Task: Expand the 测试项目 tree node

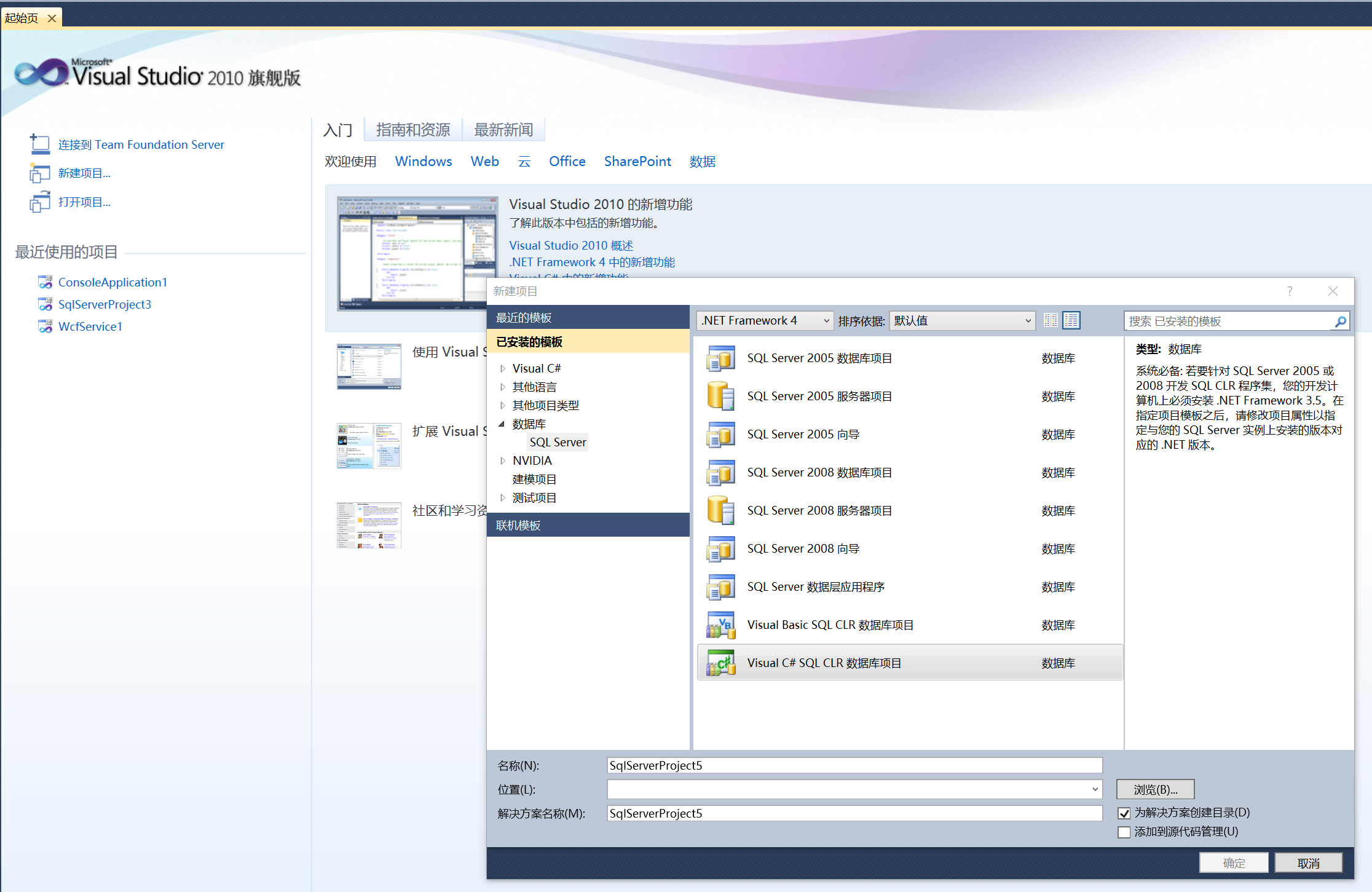Action: (x=503, y=498)
